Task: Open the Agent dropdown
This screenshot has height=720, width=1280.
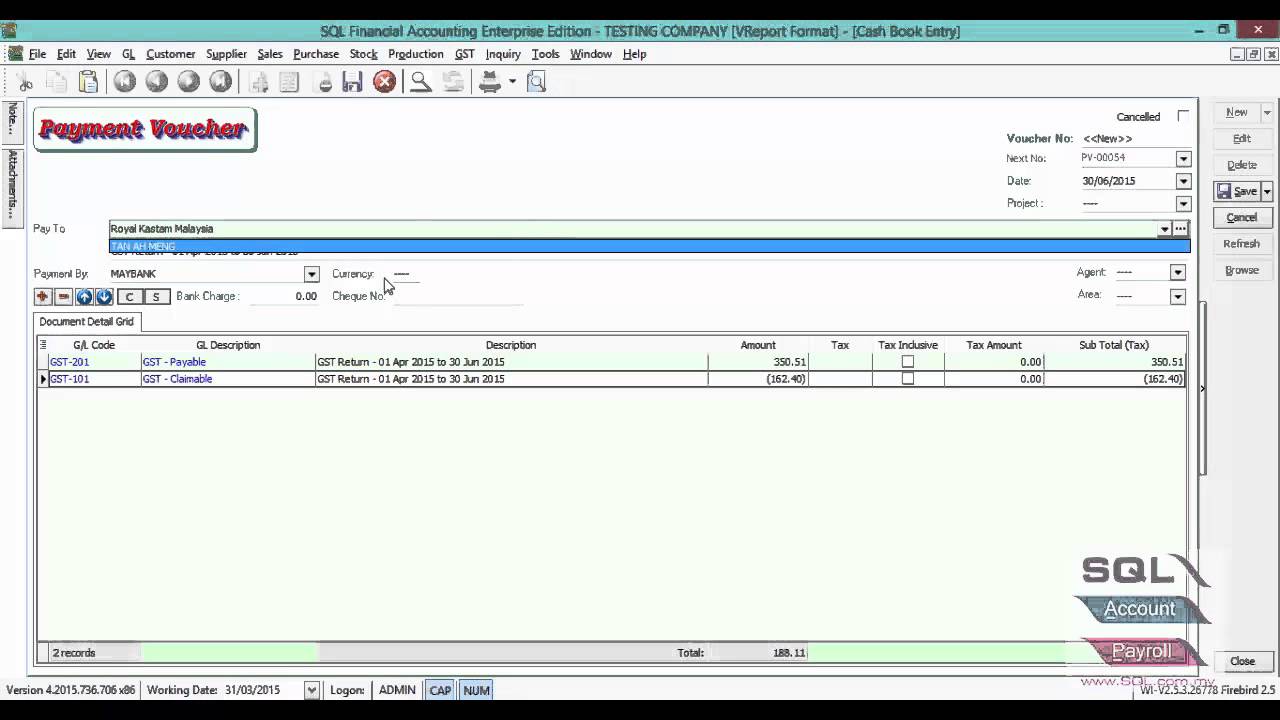Action: 1177,272
